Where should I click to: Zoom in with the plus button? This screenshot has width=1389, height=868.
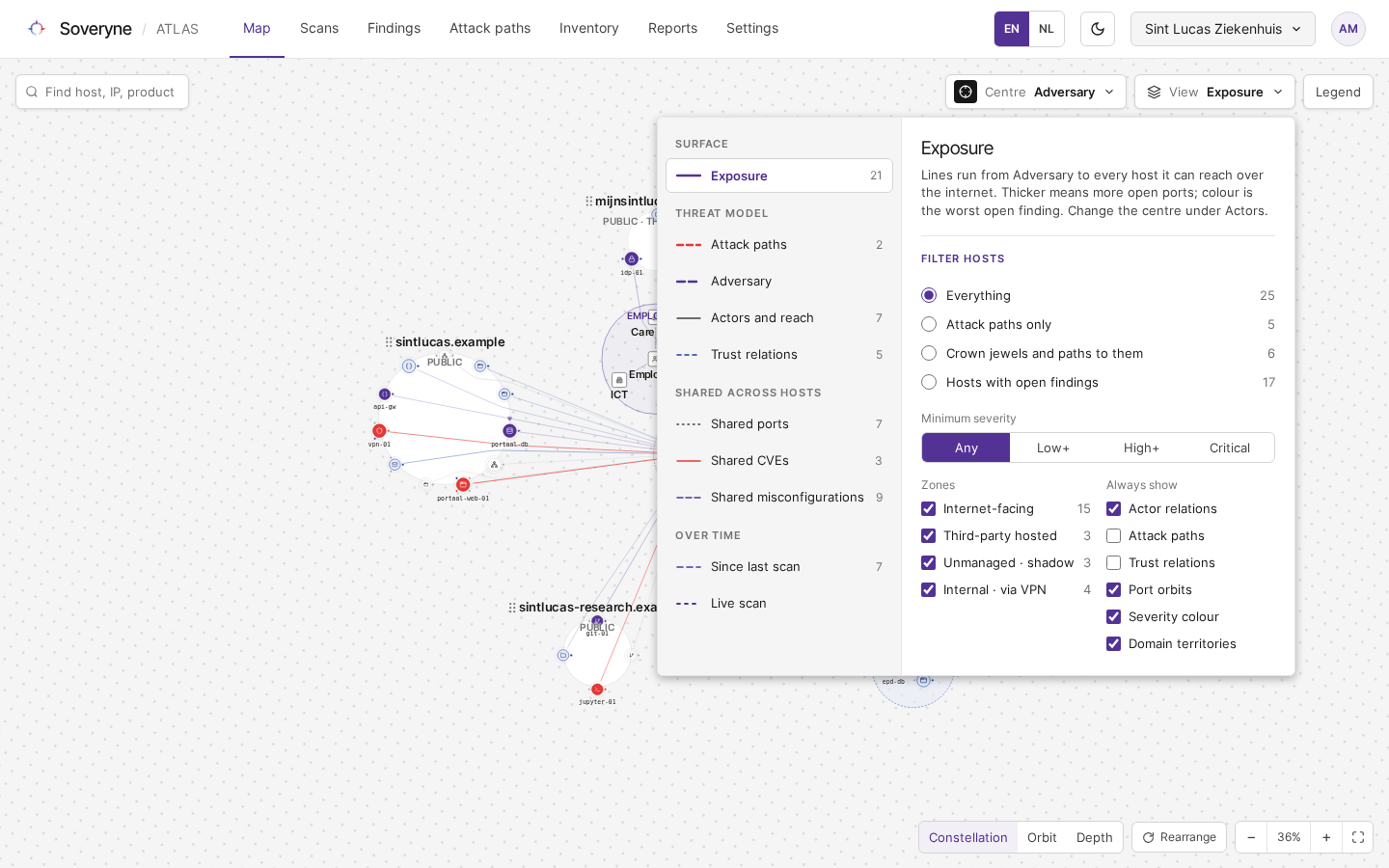[1326, 837]
